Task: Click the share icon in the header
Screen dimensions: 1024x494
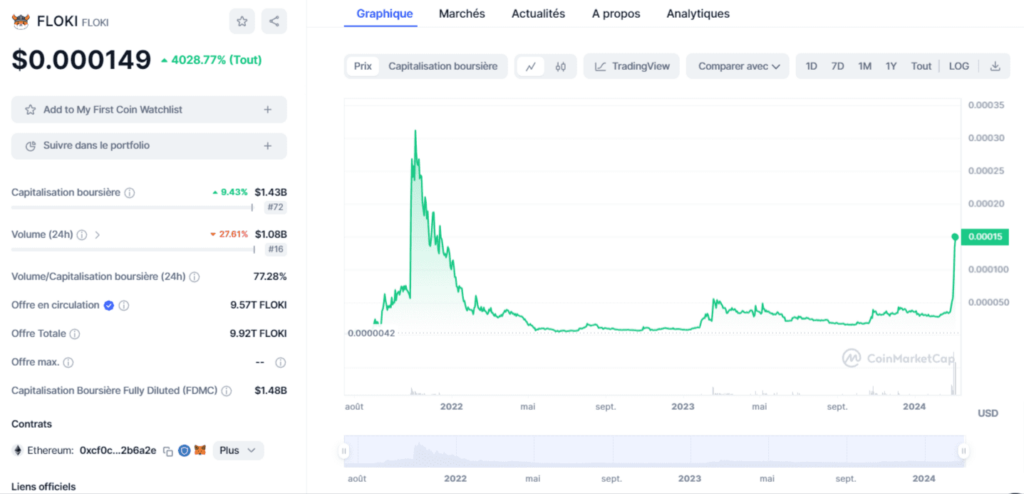Action: pyautogui.click(x=274, y=21)
